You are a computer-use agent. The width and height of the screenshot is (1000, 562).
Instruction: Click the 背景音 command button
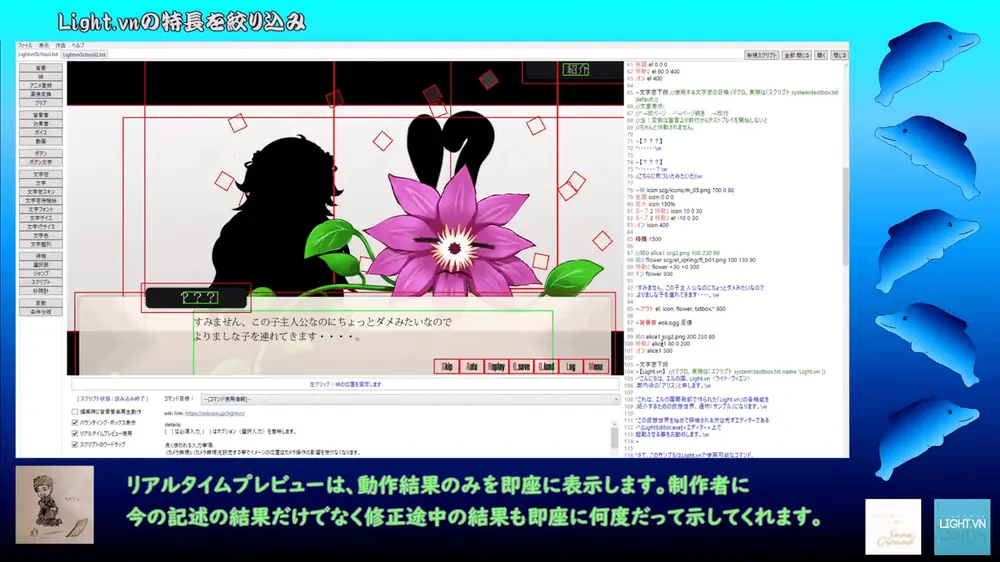point(41,115)
